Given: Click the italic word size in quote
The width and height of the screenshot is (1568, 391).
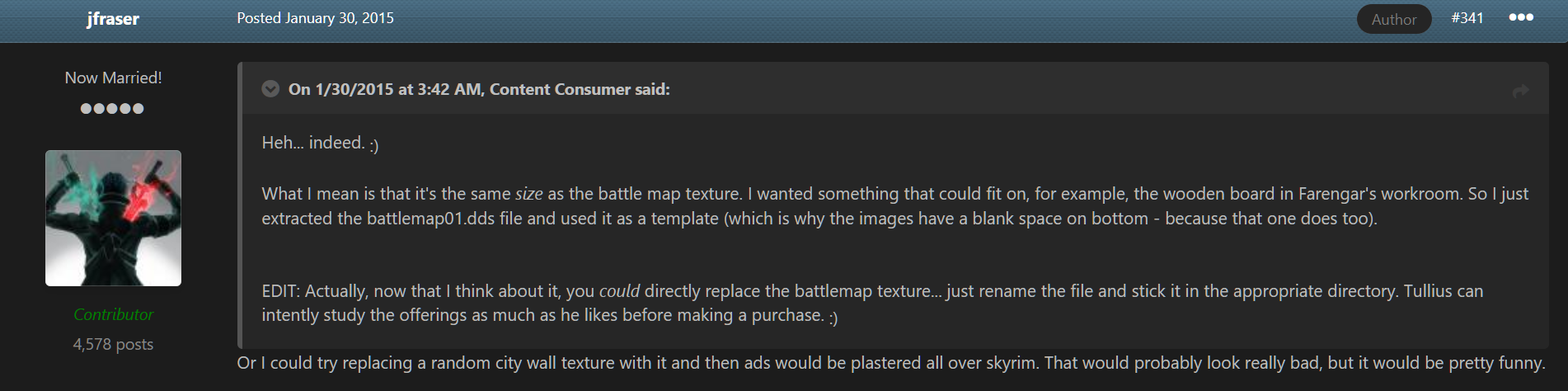Looking at the screenshot, I should tap(528, 194).
